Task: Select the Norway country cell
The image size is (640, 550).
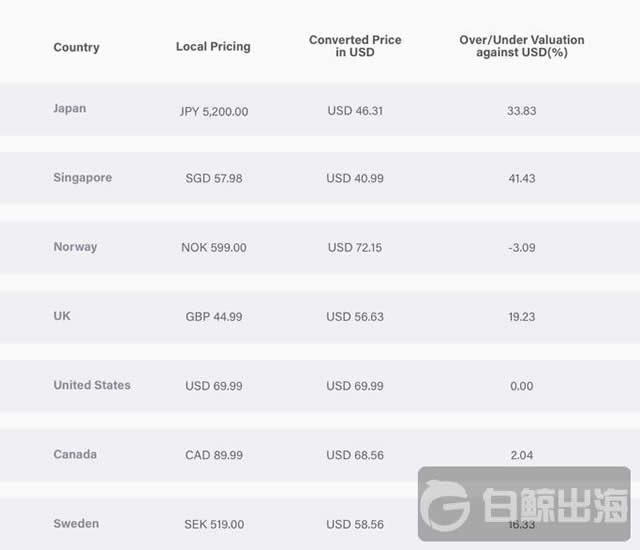Action: point(75,247)
